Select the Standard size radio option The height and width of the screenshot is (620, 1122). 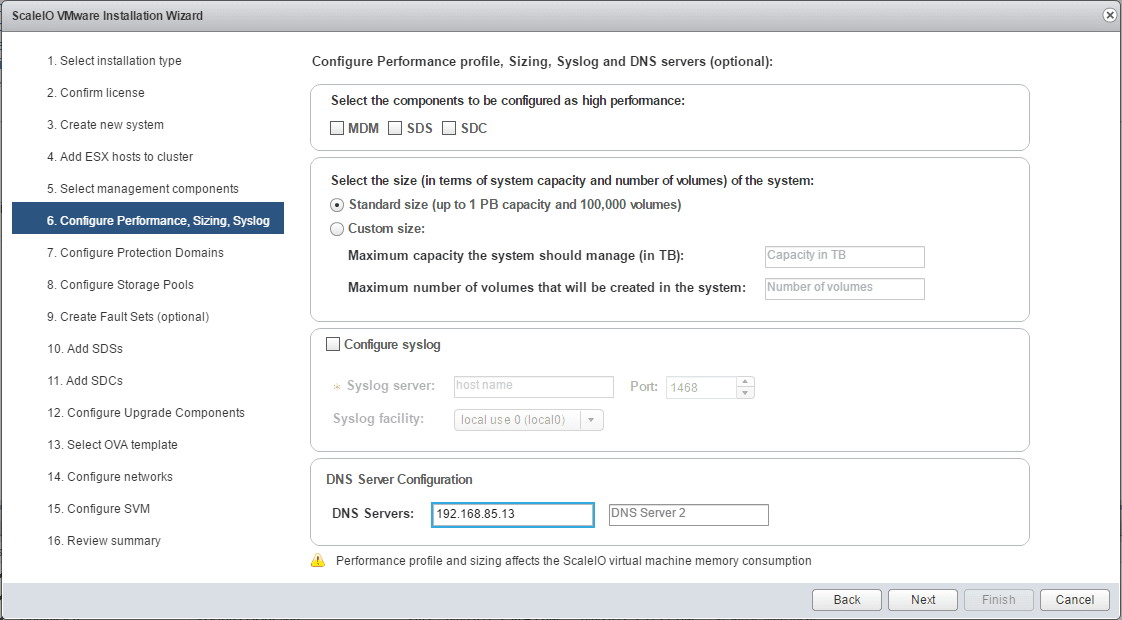[x=337, y=205]
